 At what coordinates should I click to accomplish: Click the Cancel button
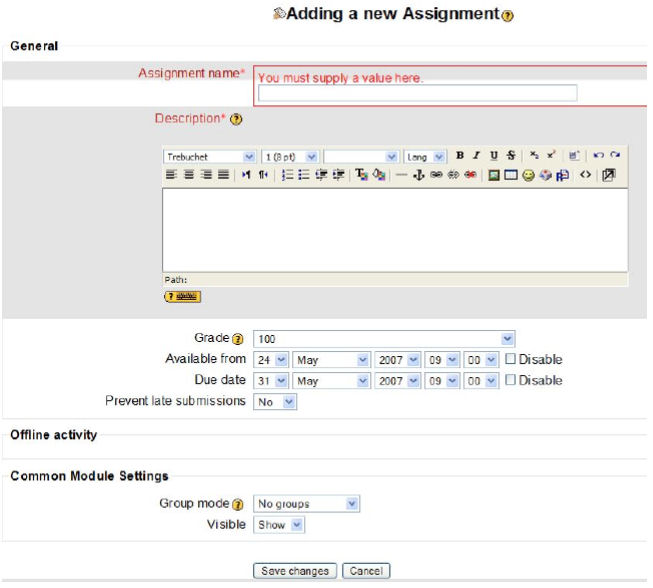365,571
